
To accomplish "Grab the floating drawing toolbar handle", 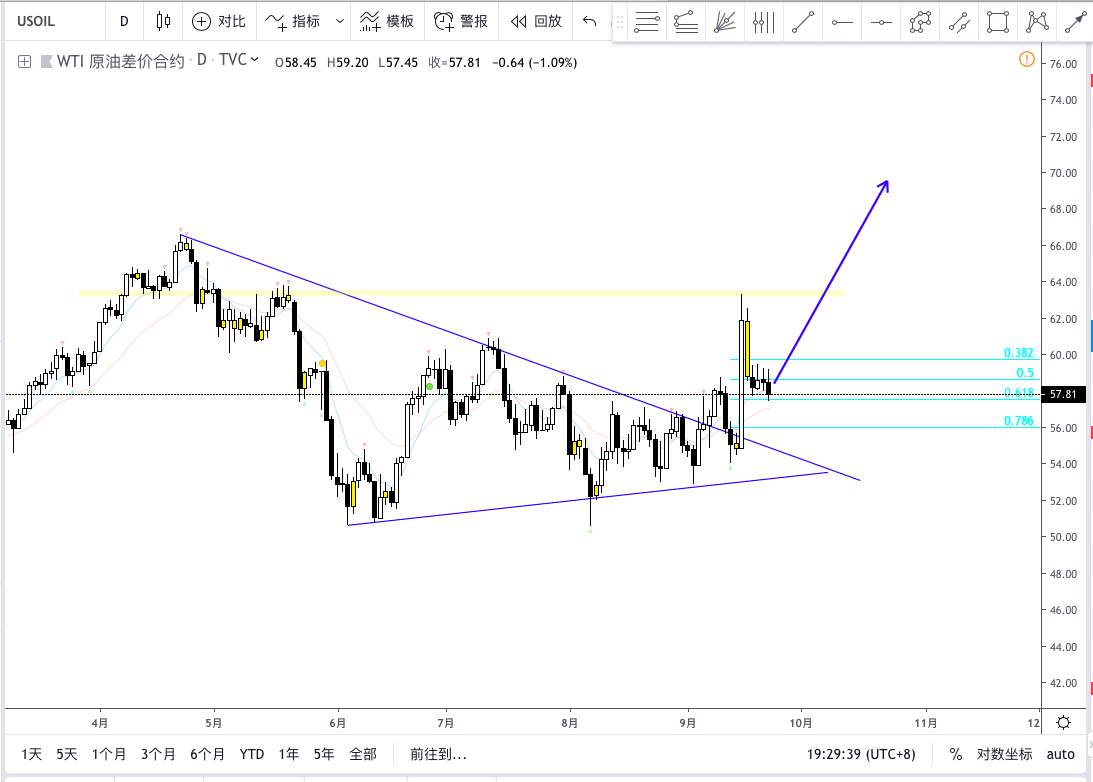I will (620, 22).
